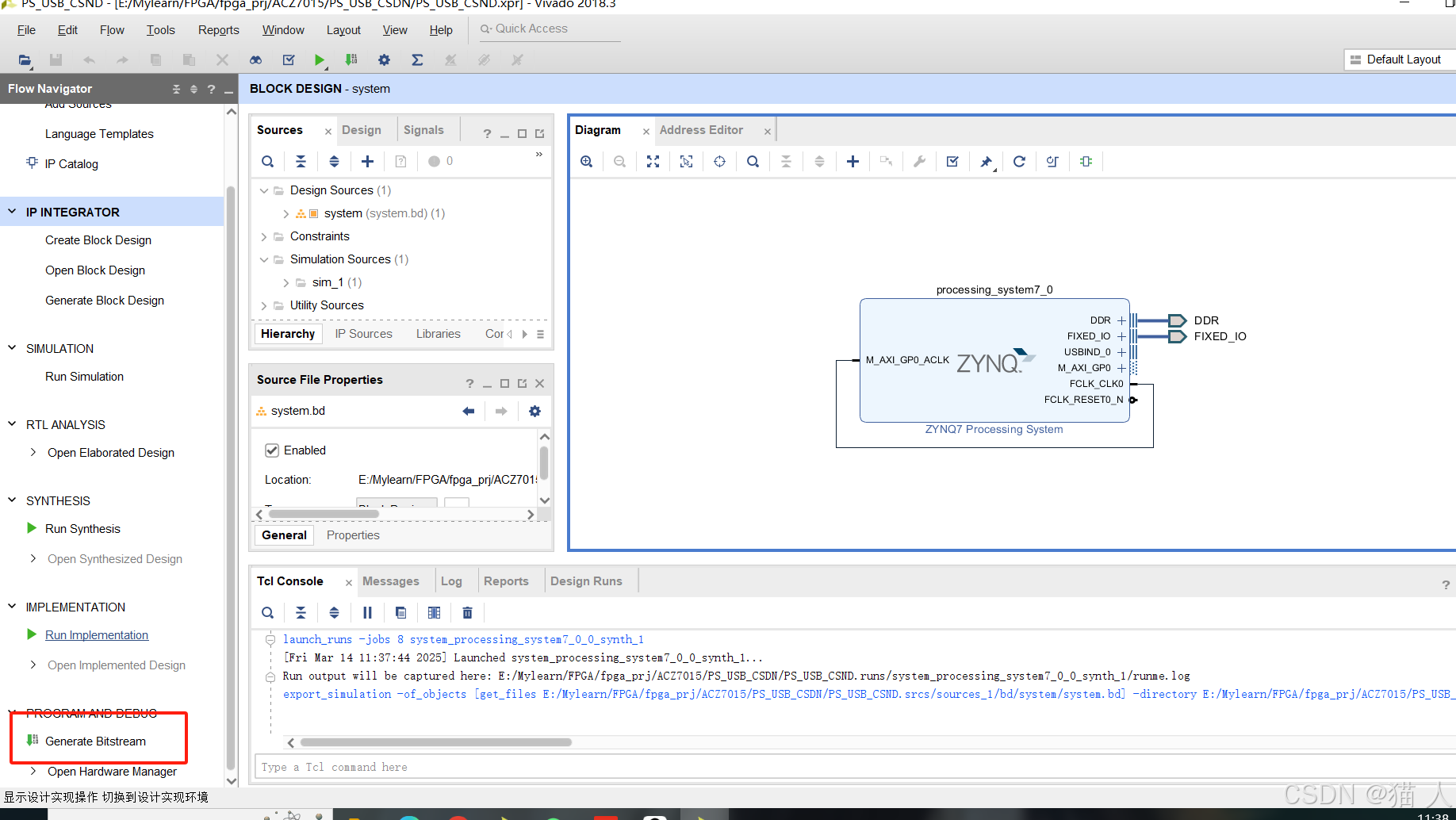Validate design using Diagram checkmark icon
This screenshot has height=820, width=1456.
click(952, 161)
